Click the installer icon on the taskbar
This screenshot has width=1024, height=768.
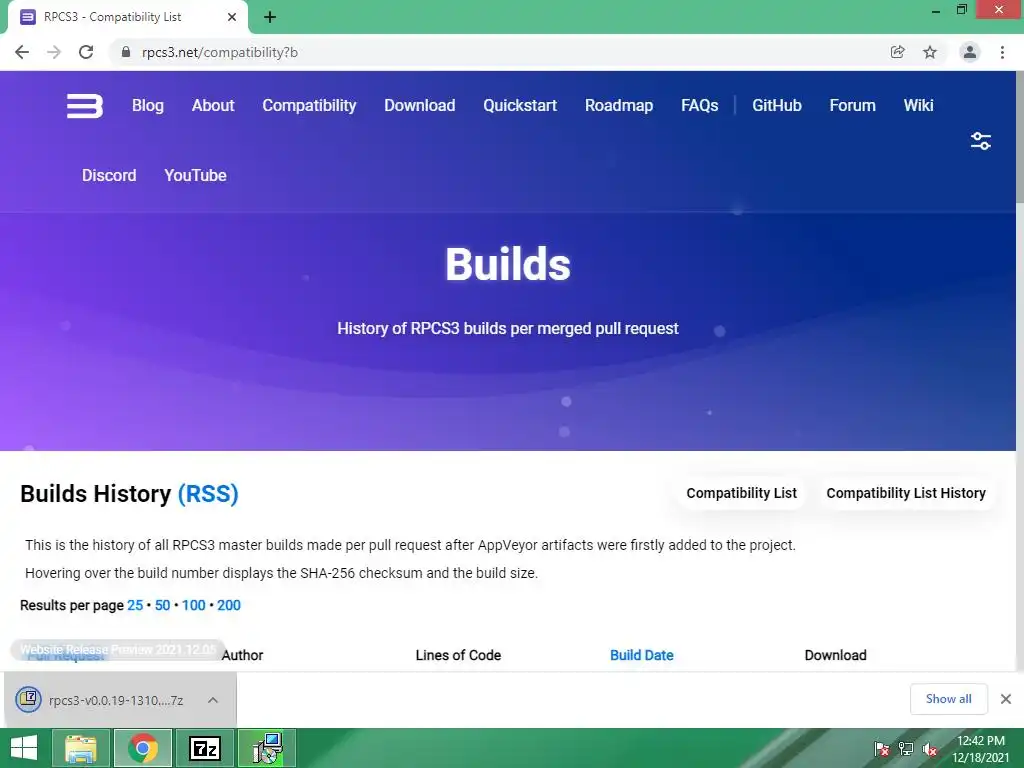pyautogui.click(x=266, y=748)
